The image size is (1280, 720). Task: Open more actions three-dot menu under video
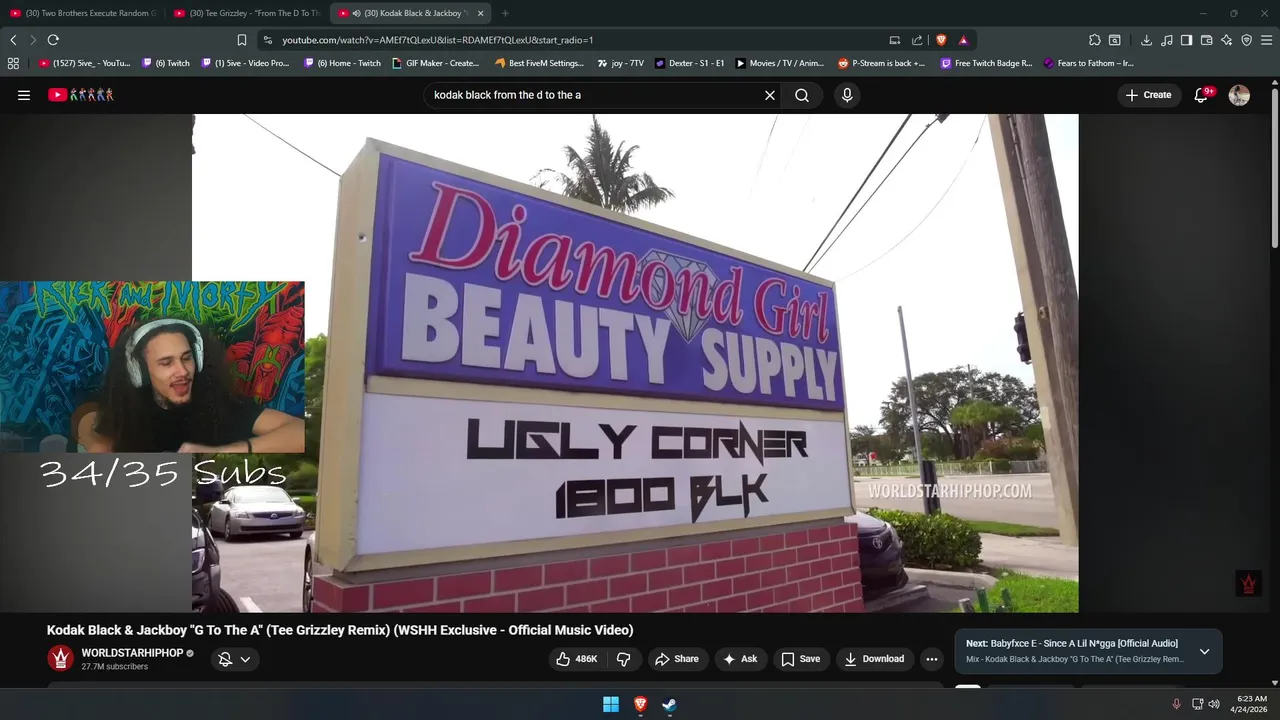[x=932, y=659]
